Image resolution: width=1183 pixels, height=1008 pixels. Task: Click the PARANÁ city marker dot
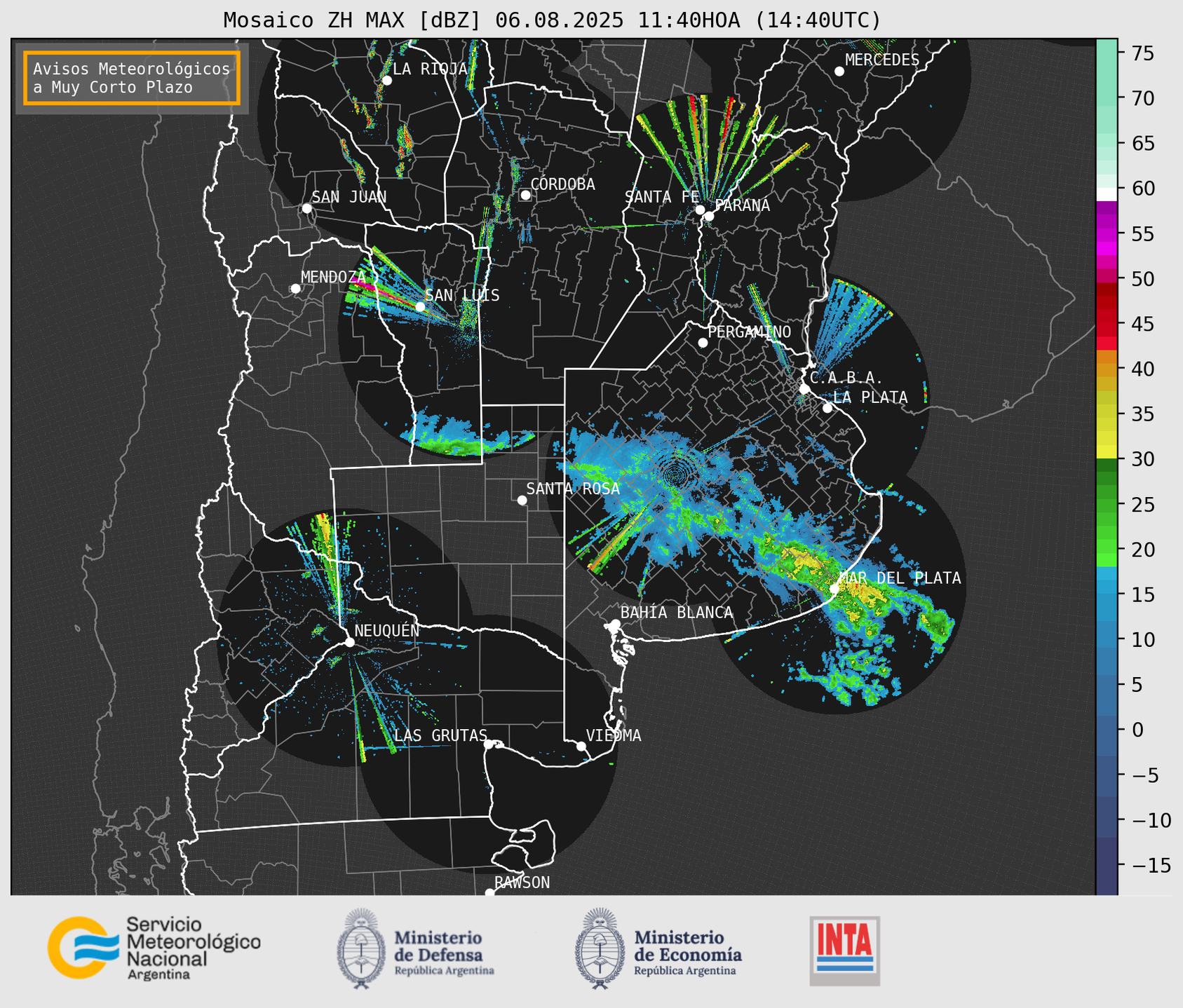[x=709, y=216]
